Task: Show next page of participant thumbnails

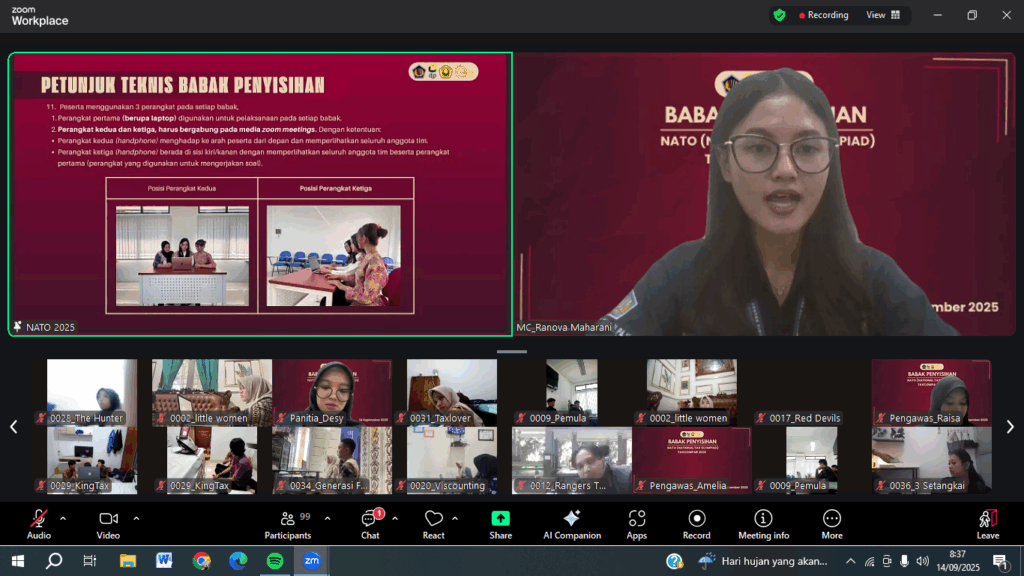Action: point(1009,427)
